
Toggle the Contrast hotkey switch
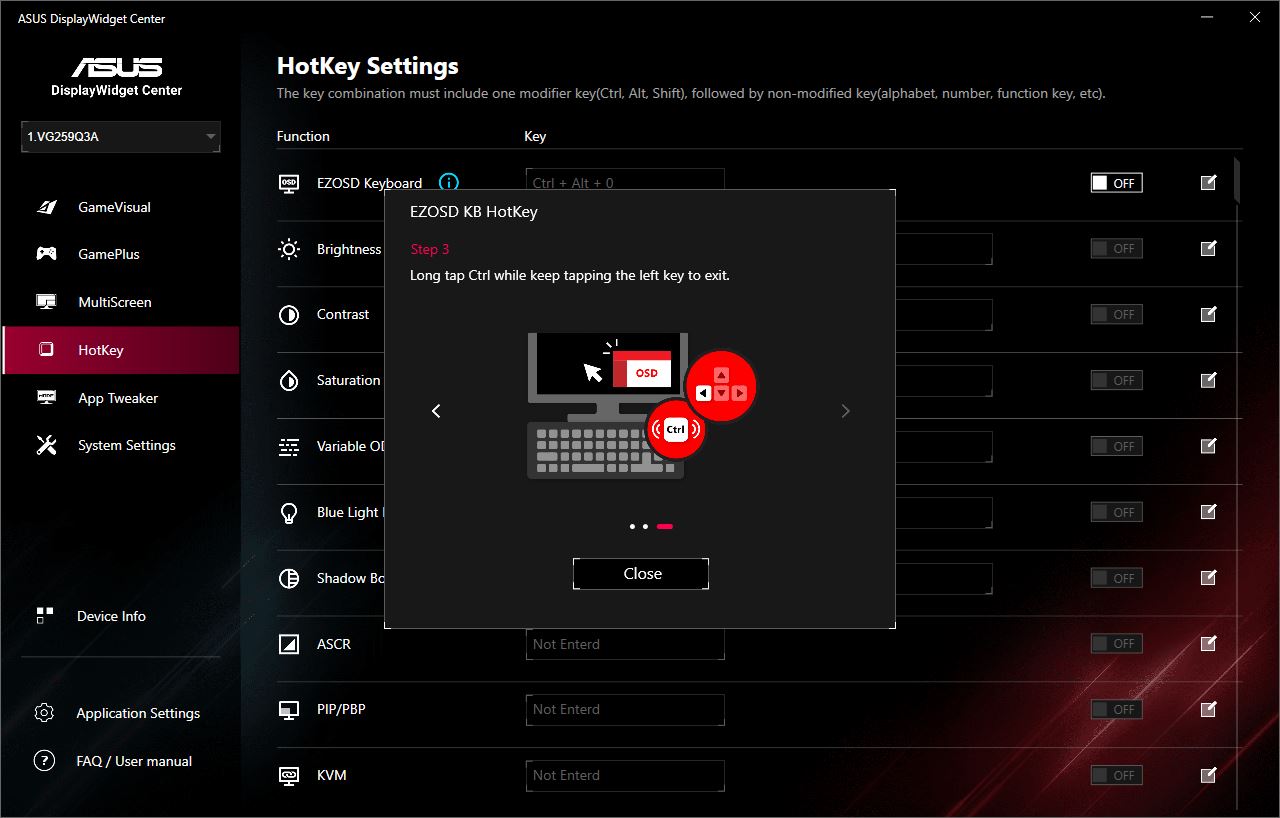[x=1116, y=314]
